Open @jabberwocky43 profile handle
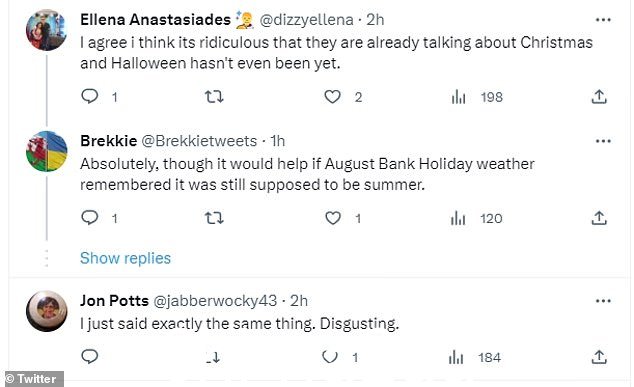This screenshot has width=634, height=387. [215, 300]
